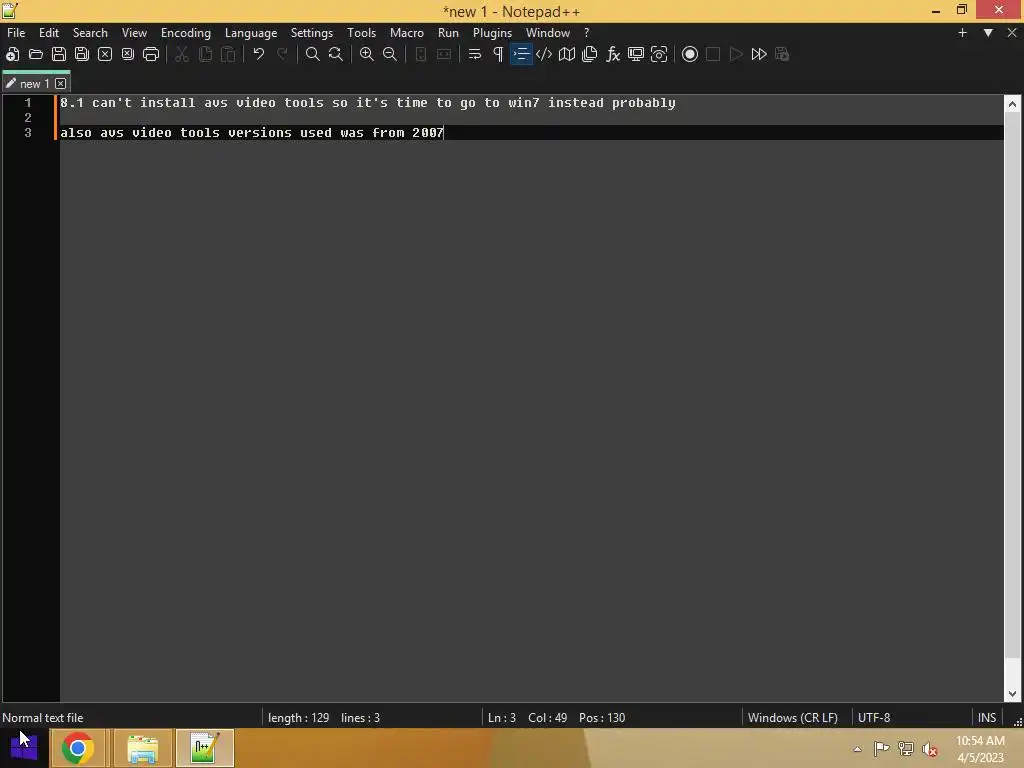
Task: Click the Paste clipboard icon
Action: tap(228, 54)
